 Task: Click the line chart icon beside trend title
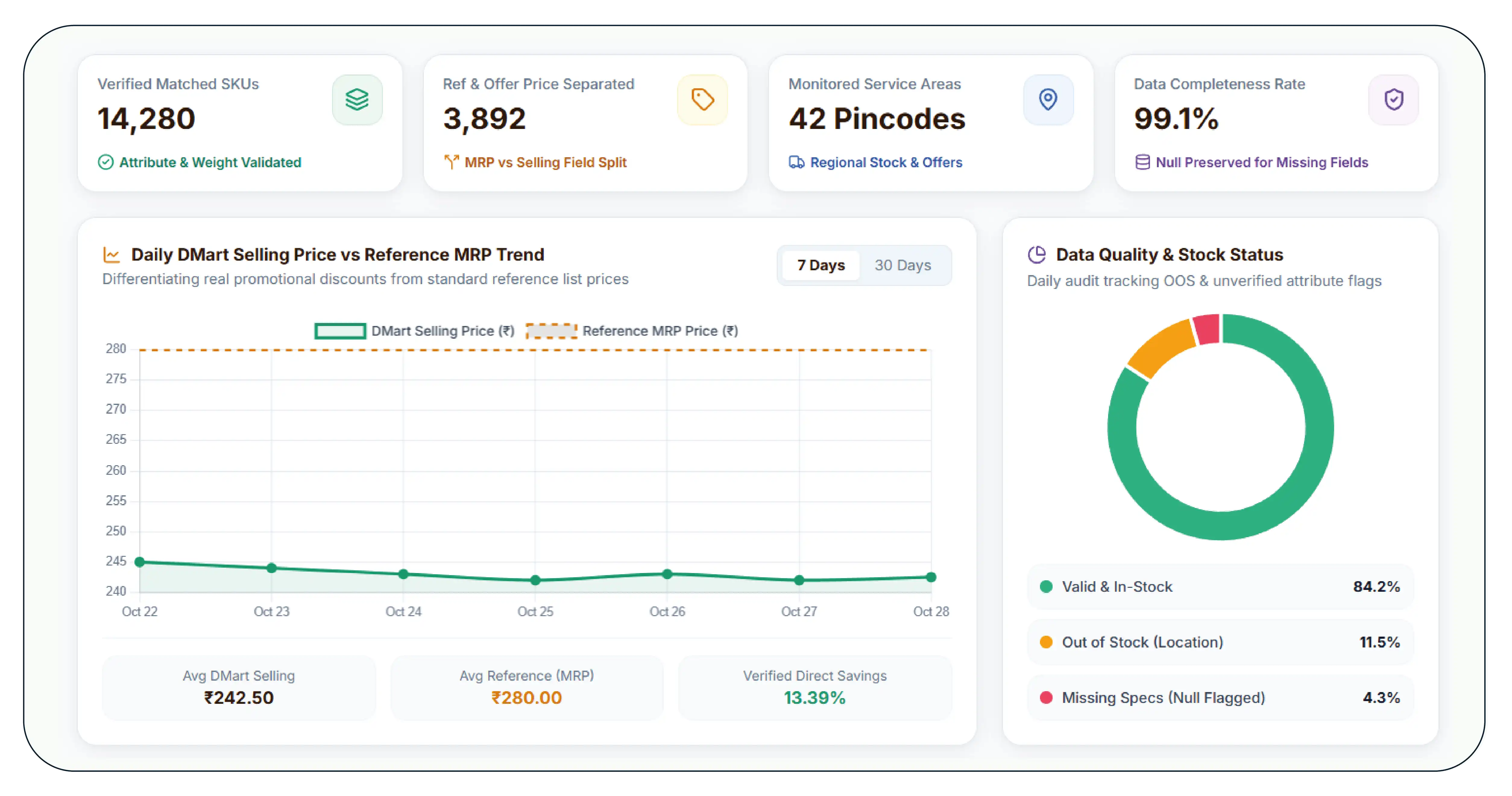pos(112,255)
